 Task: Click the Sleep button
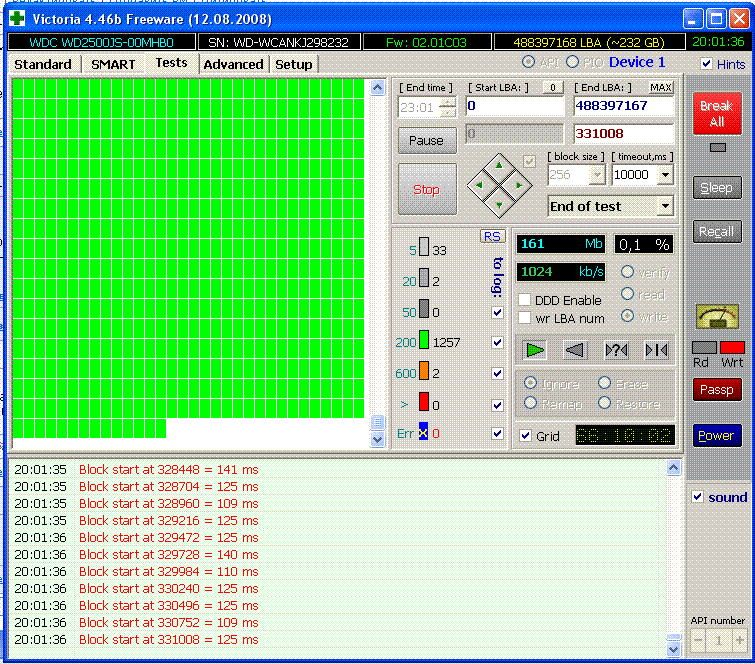tap(717, 187)
